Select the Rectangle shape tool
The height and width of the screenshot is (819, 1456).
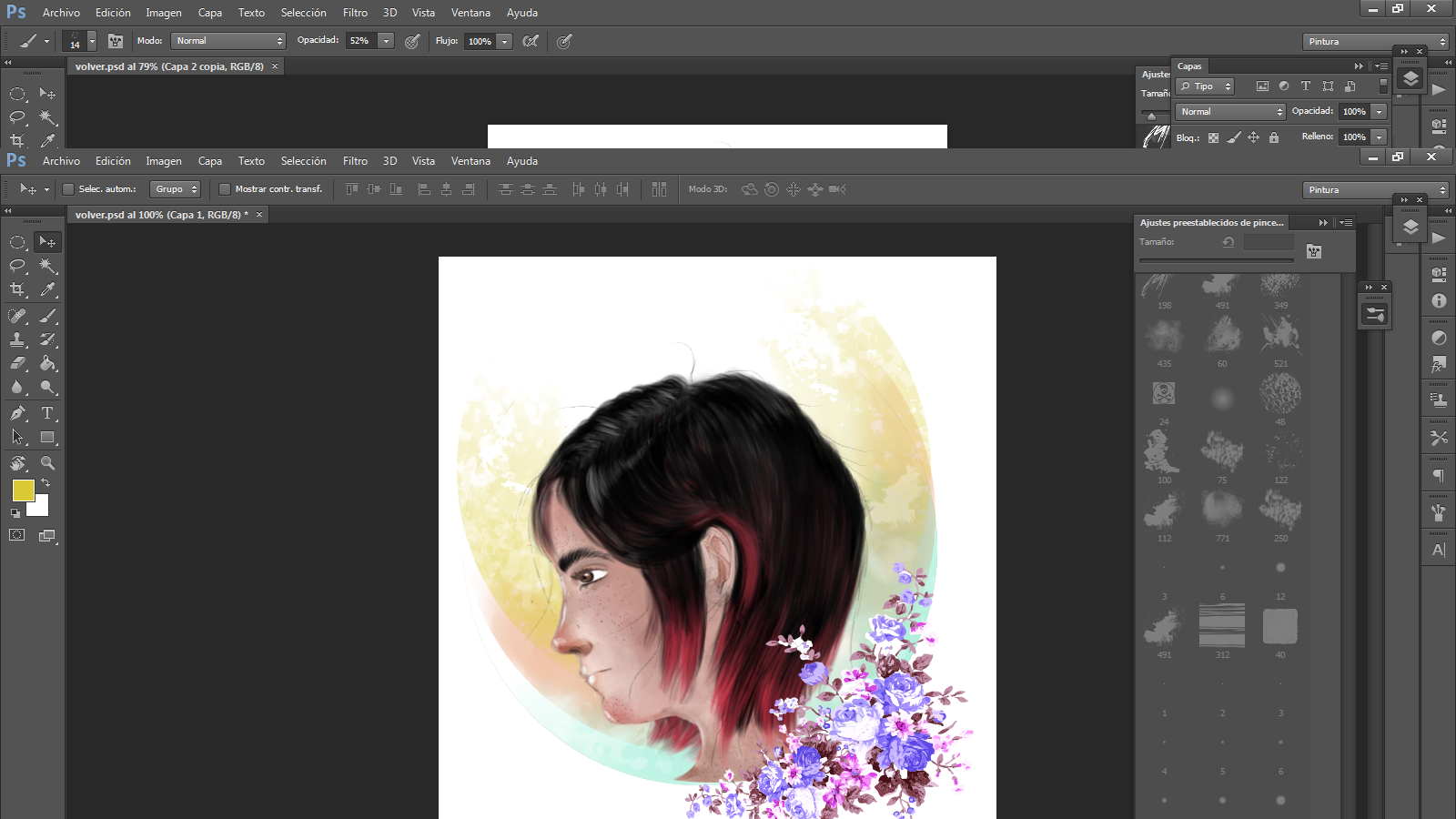(x=47, y=437)
